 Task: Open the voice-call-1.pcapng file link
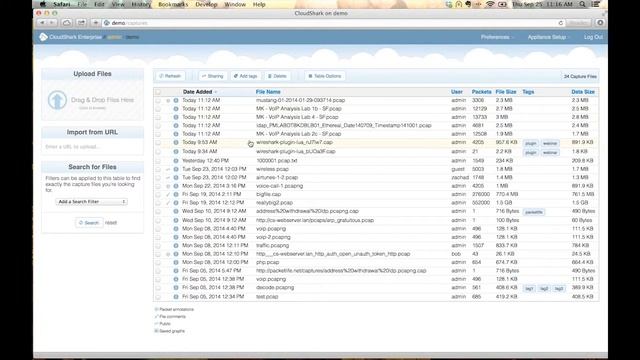(x=280, y=186)
